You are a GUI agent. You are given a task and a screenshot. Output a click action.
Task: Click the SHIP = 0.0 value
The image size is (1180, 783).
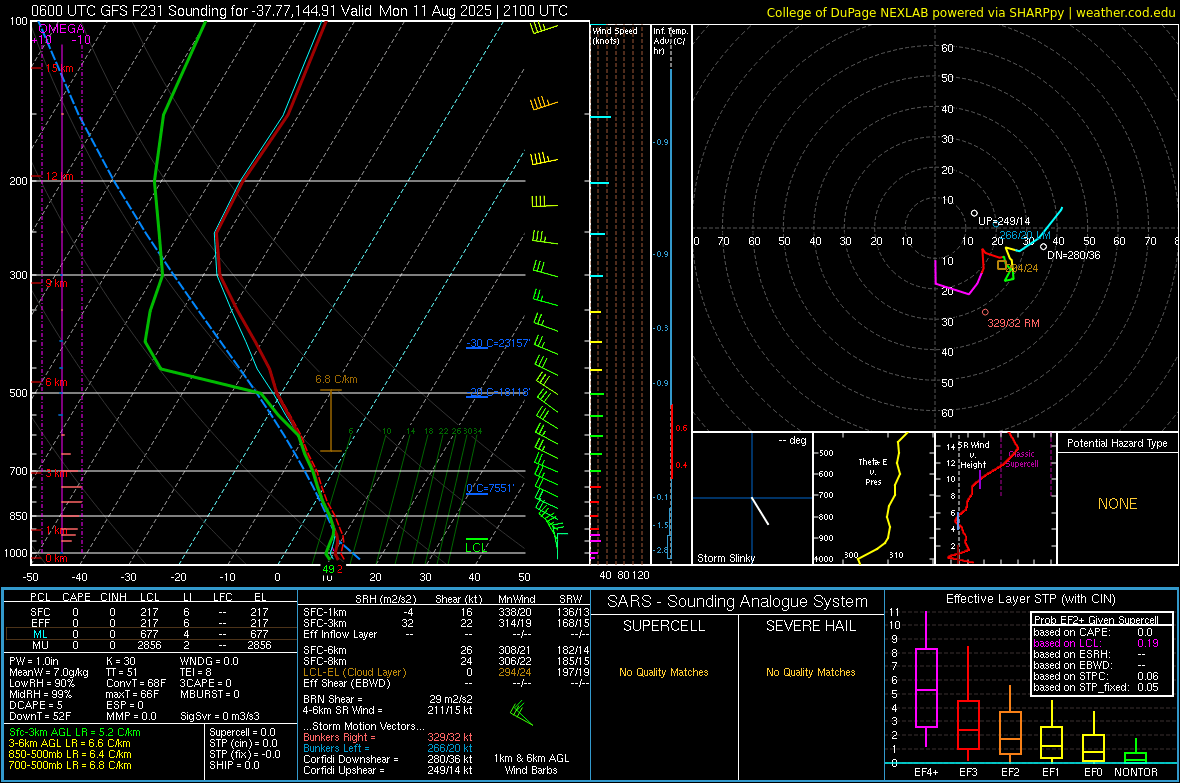(x=234, y=765)
